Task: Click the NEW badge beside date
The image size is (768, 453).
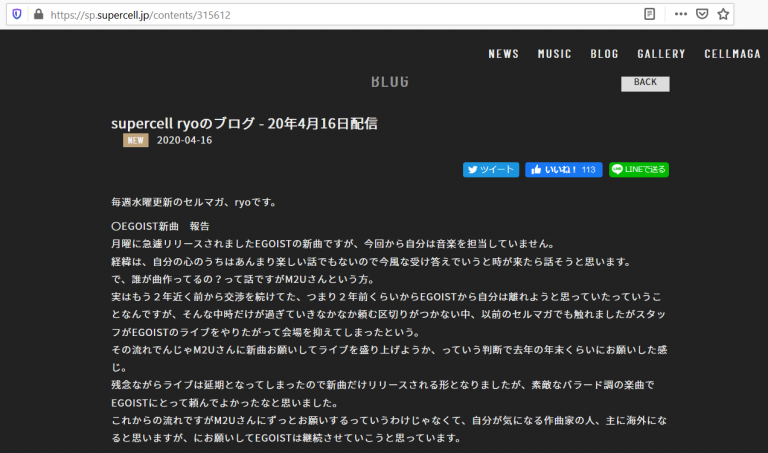Action: pyautogui.click(x=136, y=141)
